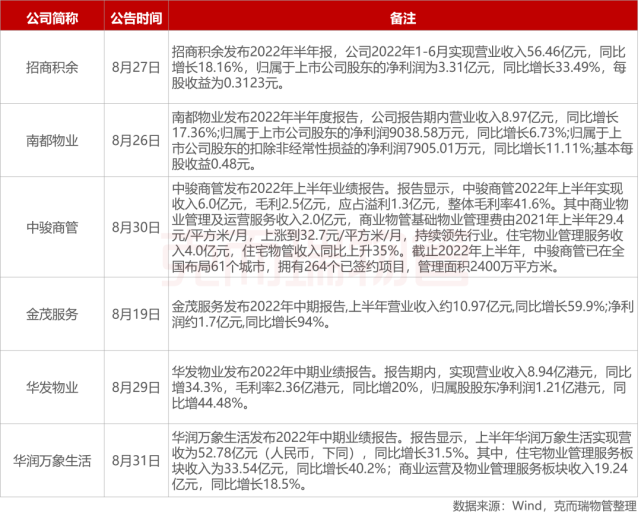Click the 南都物业 half-year report remark text
The height and width of the screenshot is (515, 641).
403,141
